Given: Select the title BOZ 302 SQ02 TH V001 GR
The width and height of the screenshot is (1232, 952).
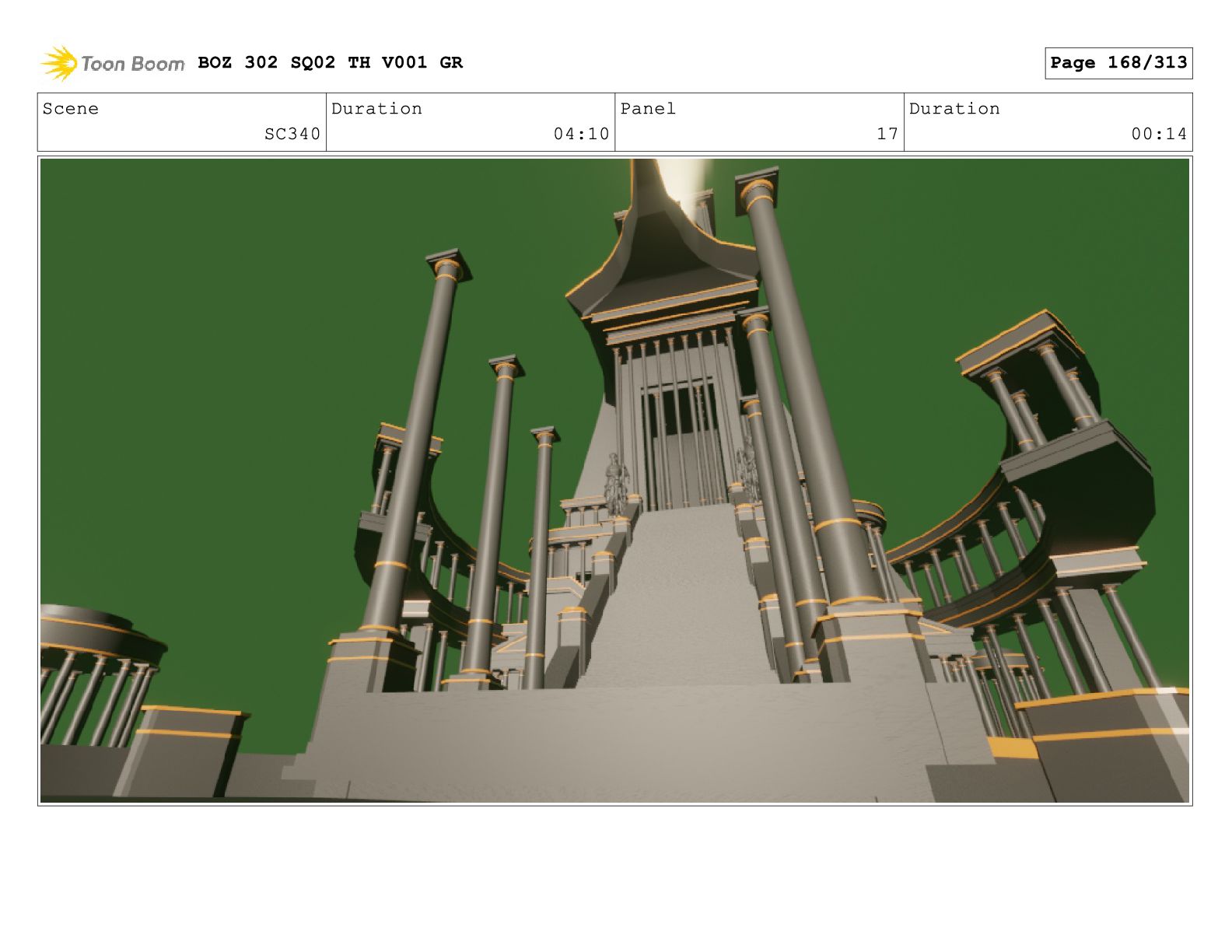Looking at the screenshot, I should pos(330,63).
